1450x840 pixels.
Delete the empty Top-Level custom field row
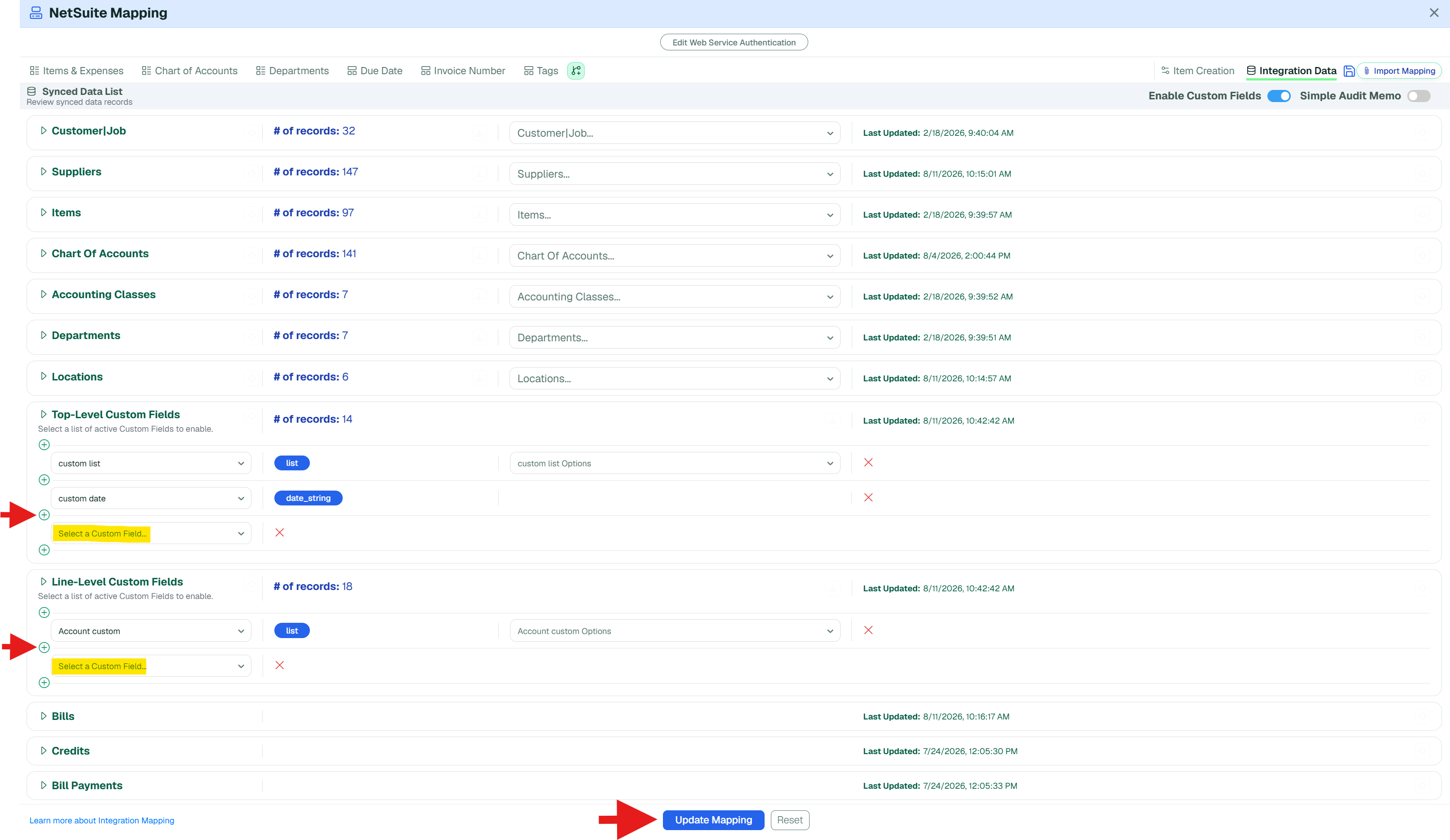point(280,533)
